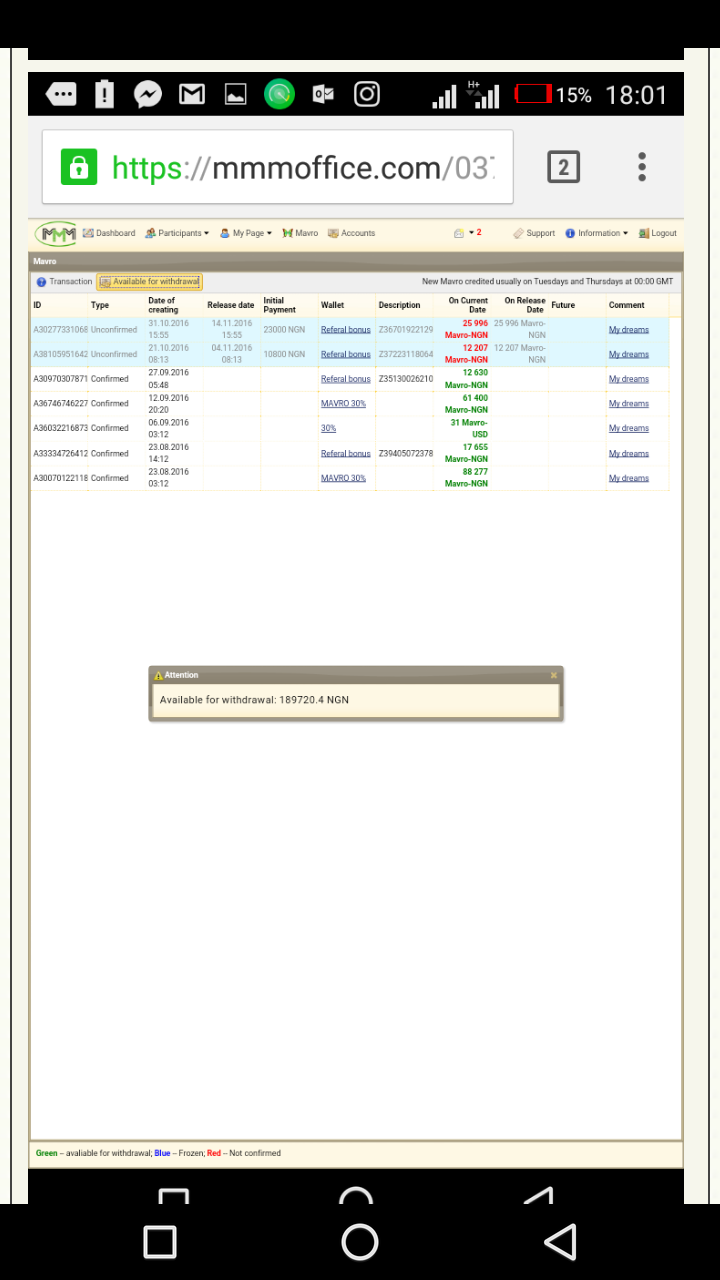This screenshot has width=720, height=1280.
Task: Click Available for withdrawal button
Action: (149, 282)
